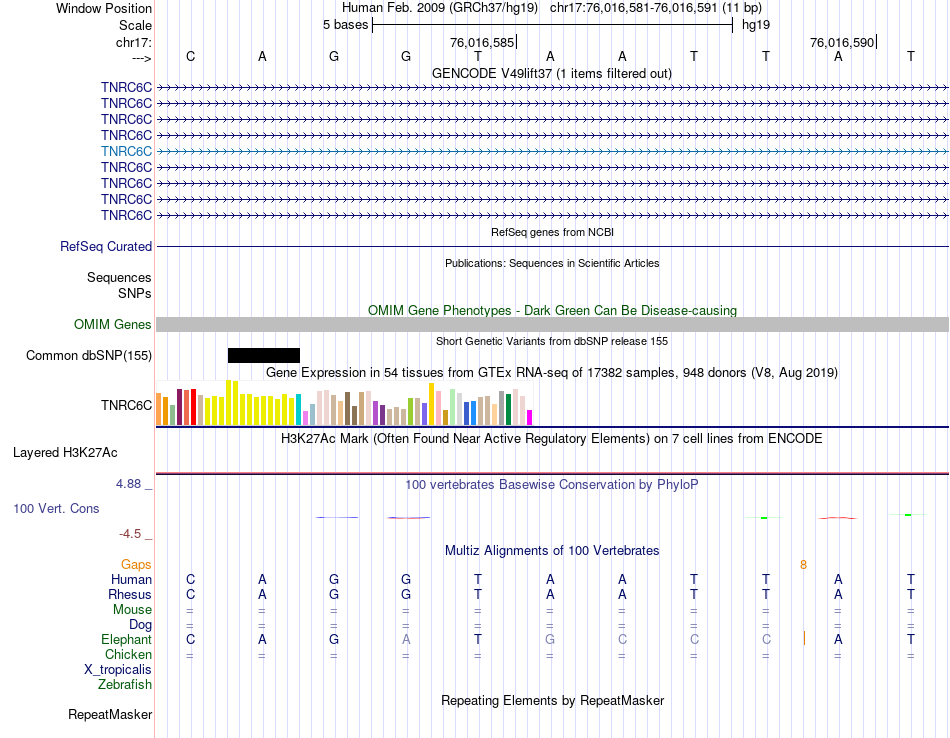
Task: Click the orange insertion bar in the Elephant row
Action: (x=804, y=638)
